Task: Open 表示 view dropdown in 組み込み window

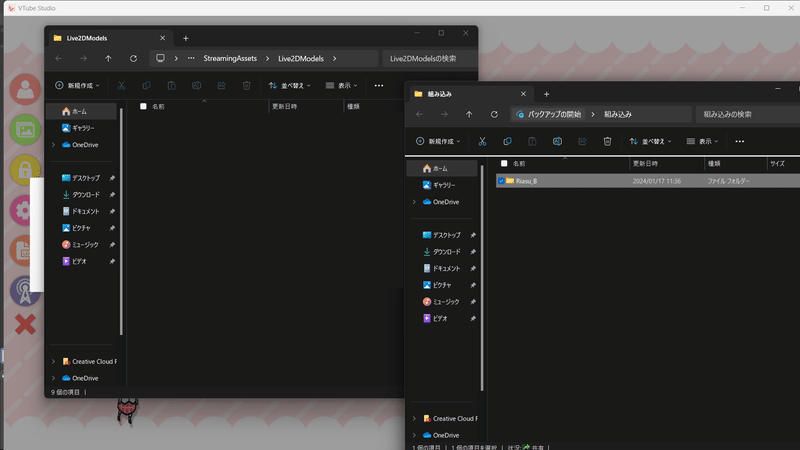Action: (703, 141)
